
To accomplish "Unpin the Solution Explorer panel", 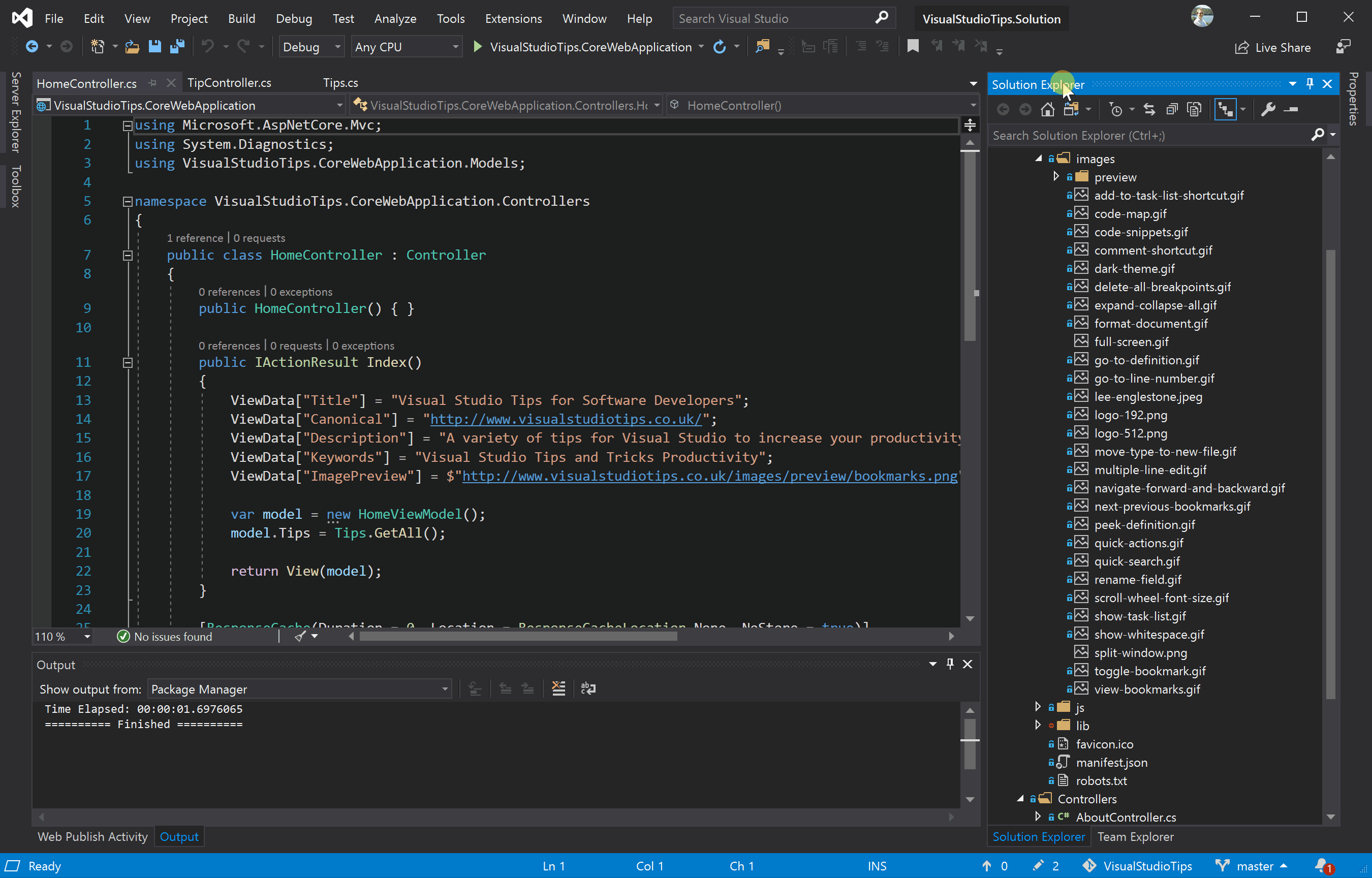I will click(x=1309, y=83).
